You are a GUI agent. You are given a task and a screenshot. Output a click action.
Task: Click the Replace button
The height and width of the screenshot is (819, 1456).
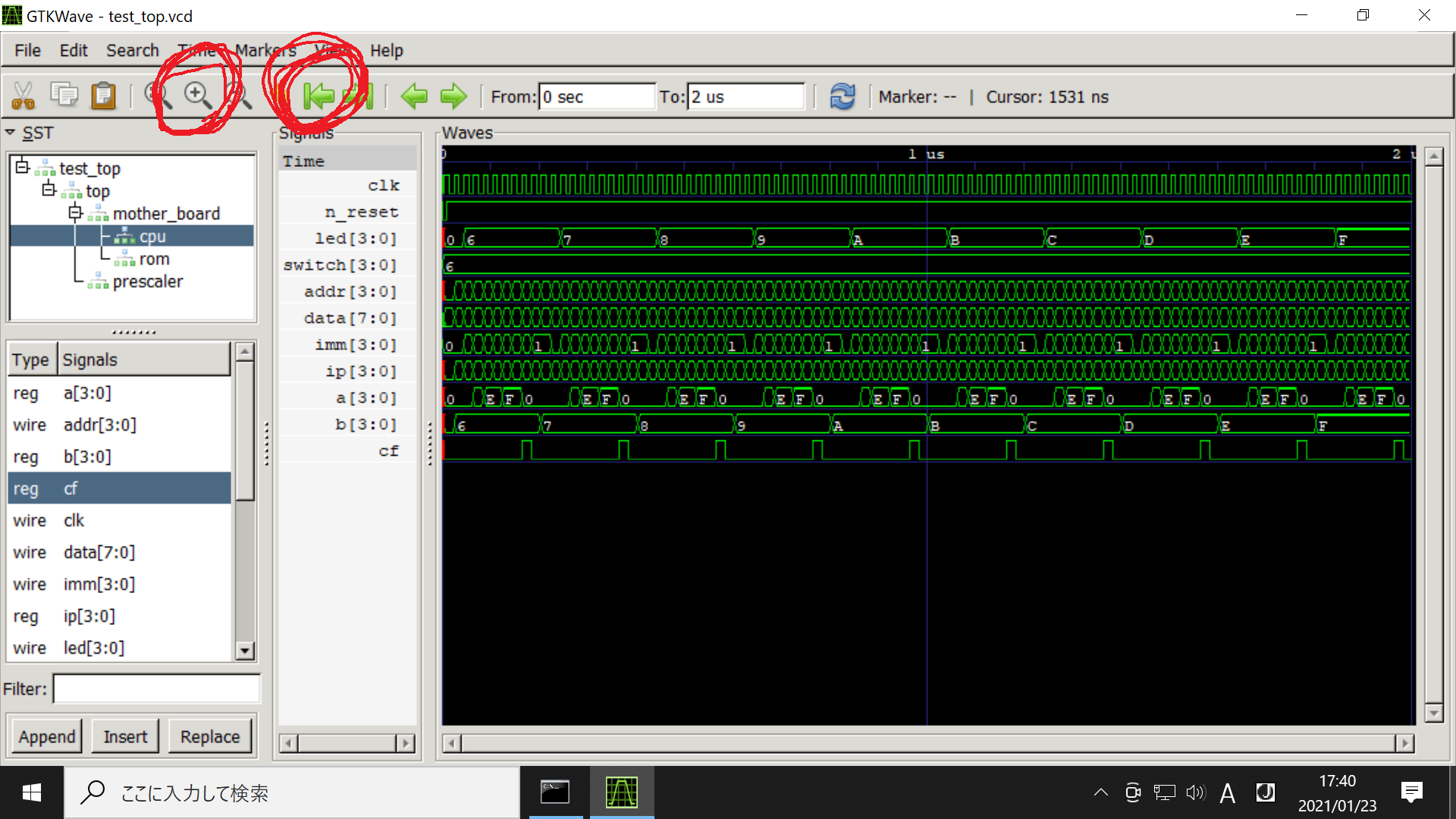pyautogui.click(x=210, y=736)
